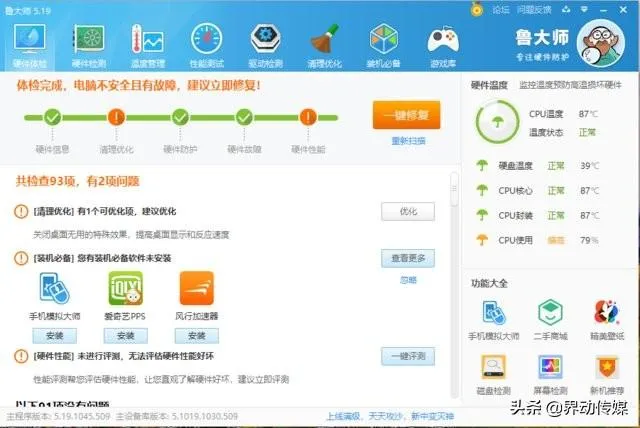Select the 硬件性能 warning step marker
This screenshot has width=640, height=428.
point(308,118)
